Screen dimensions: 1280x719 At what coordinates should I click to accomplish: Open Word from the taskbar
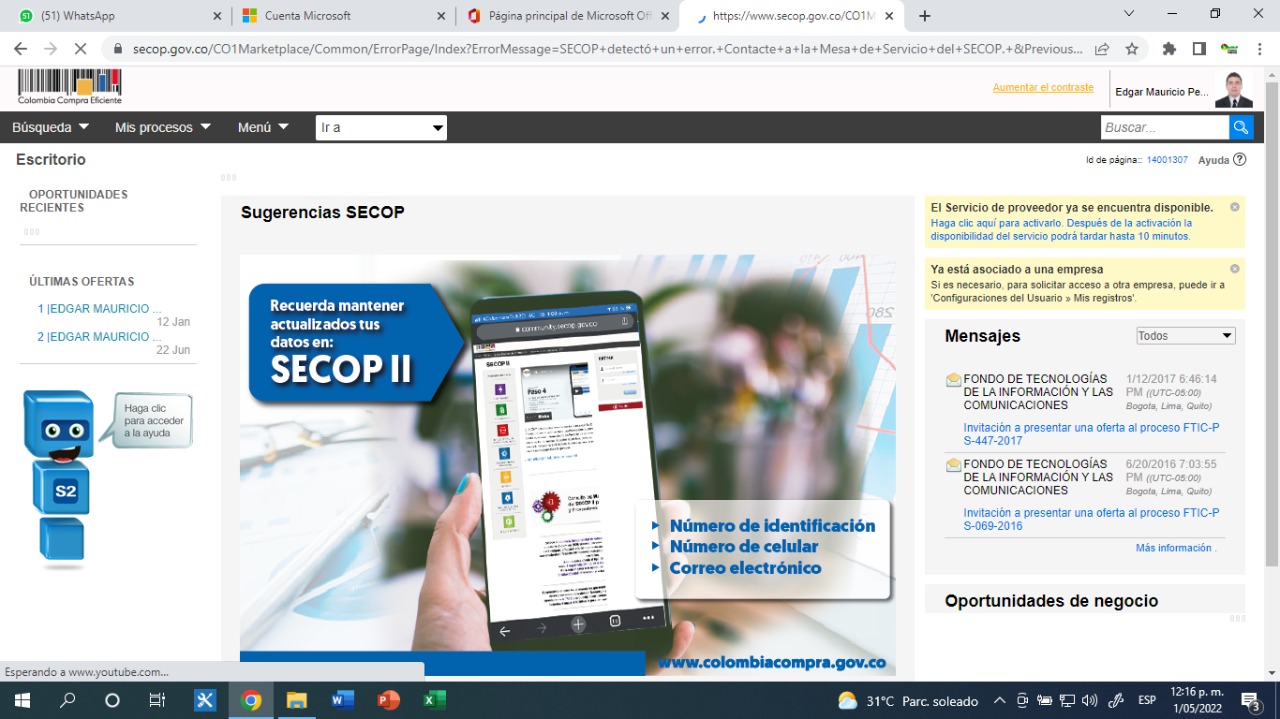343,700
